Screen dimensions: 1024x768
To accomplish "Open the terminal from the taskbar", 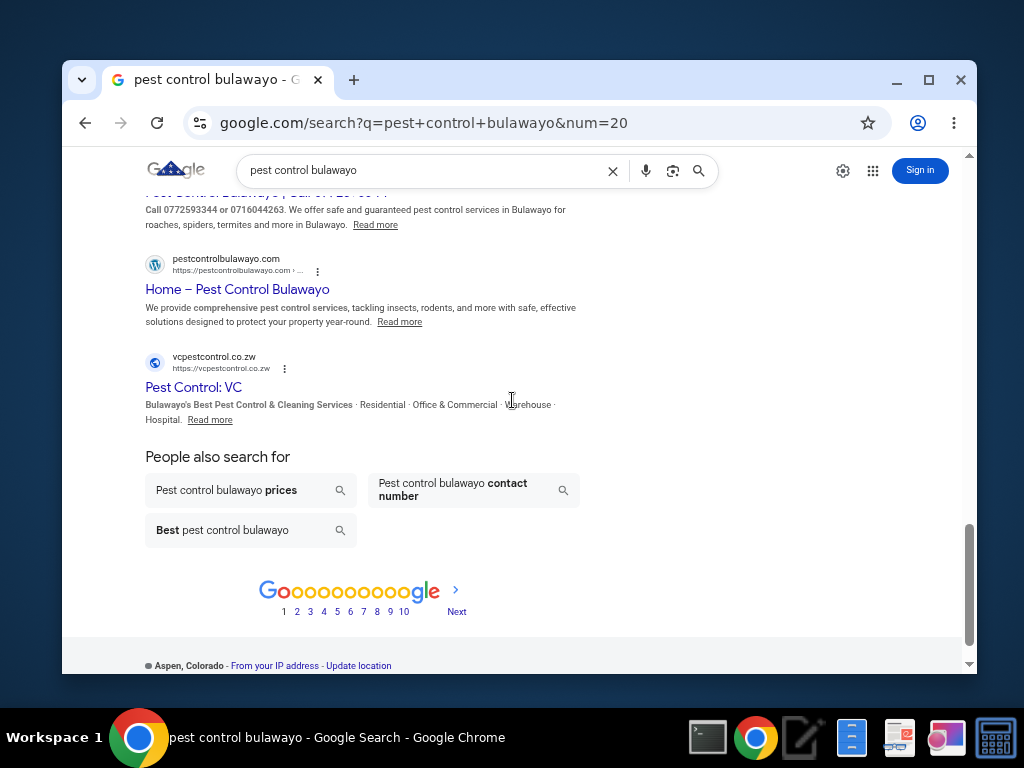I will 708,737.
